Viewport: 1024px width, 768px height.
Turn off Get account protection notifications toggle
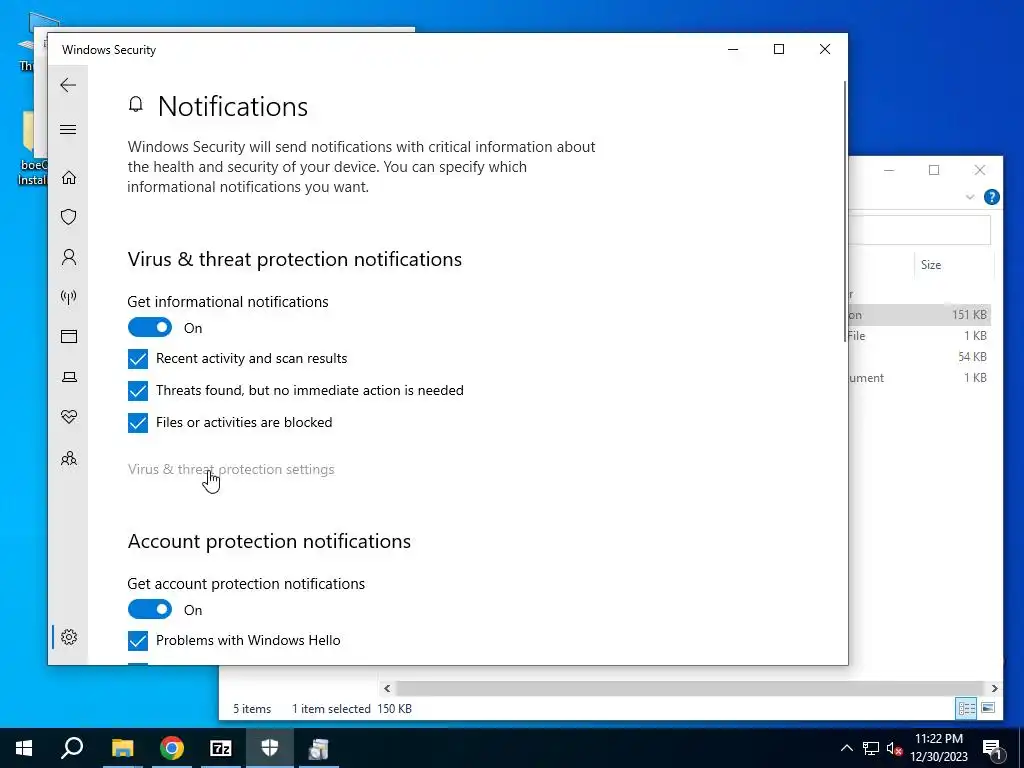point(150,609)
